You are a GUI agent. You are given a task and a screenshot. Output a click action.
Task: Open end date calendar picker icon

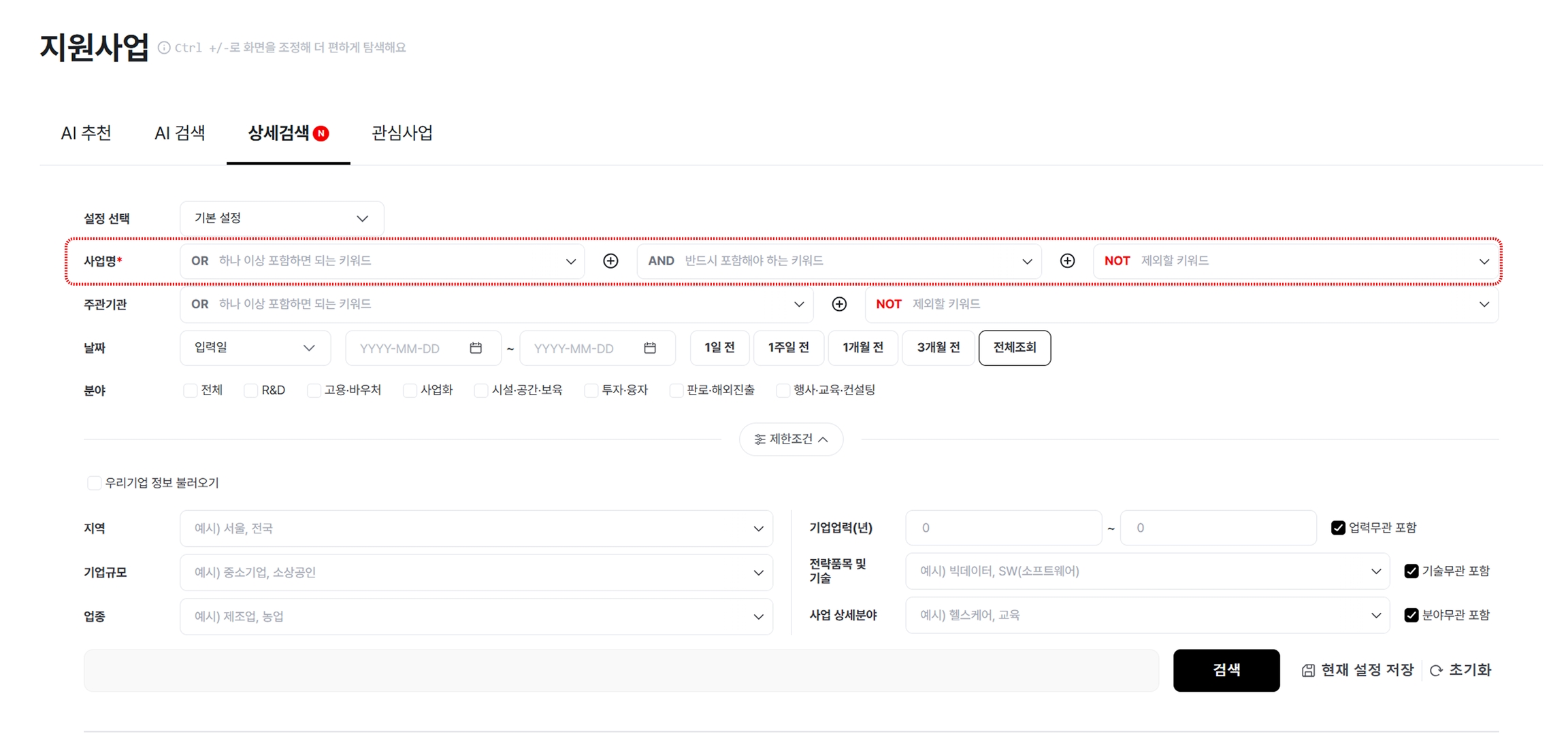pos(650,348)
